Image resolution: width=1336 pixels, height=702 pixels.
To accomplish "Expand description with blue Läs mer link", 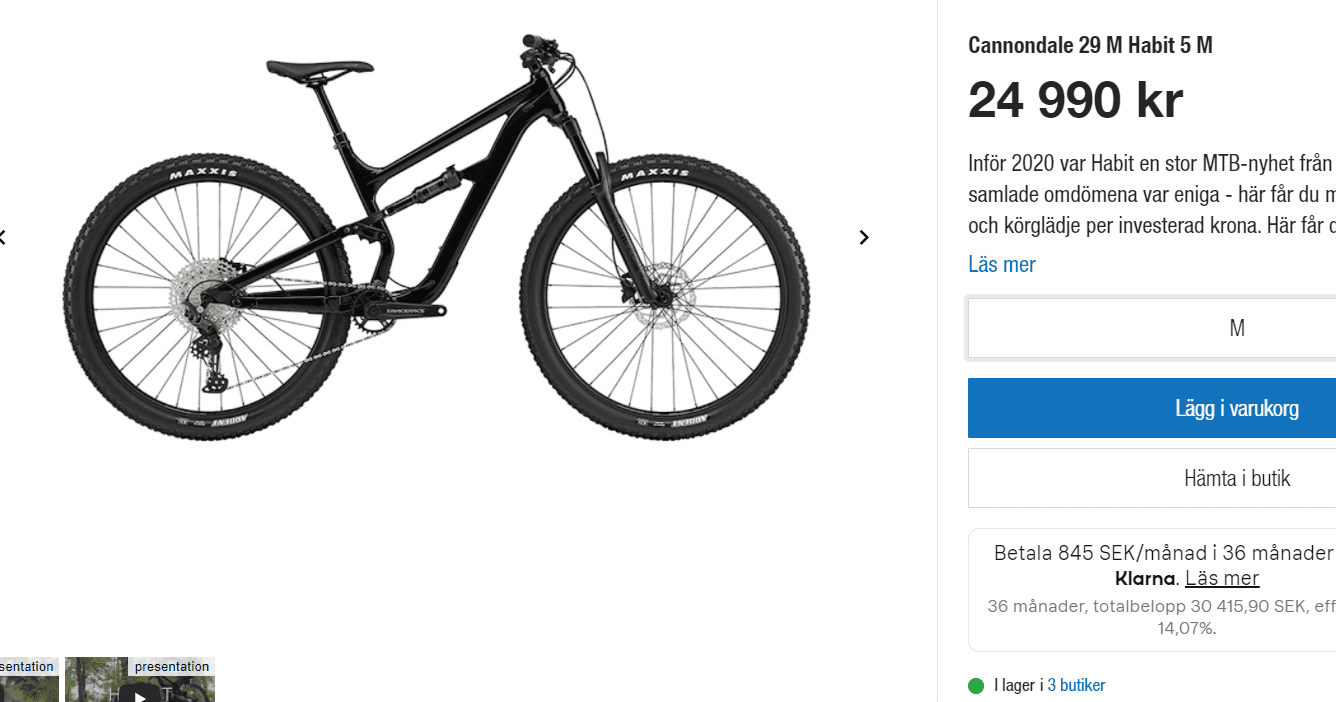I will pos(1001,264).
